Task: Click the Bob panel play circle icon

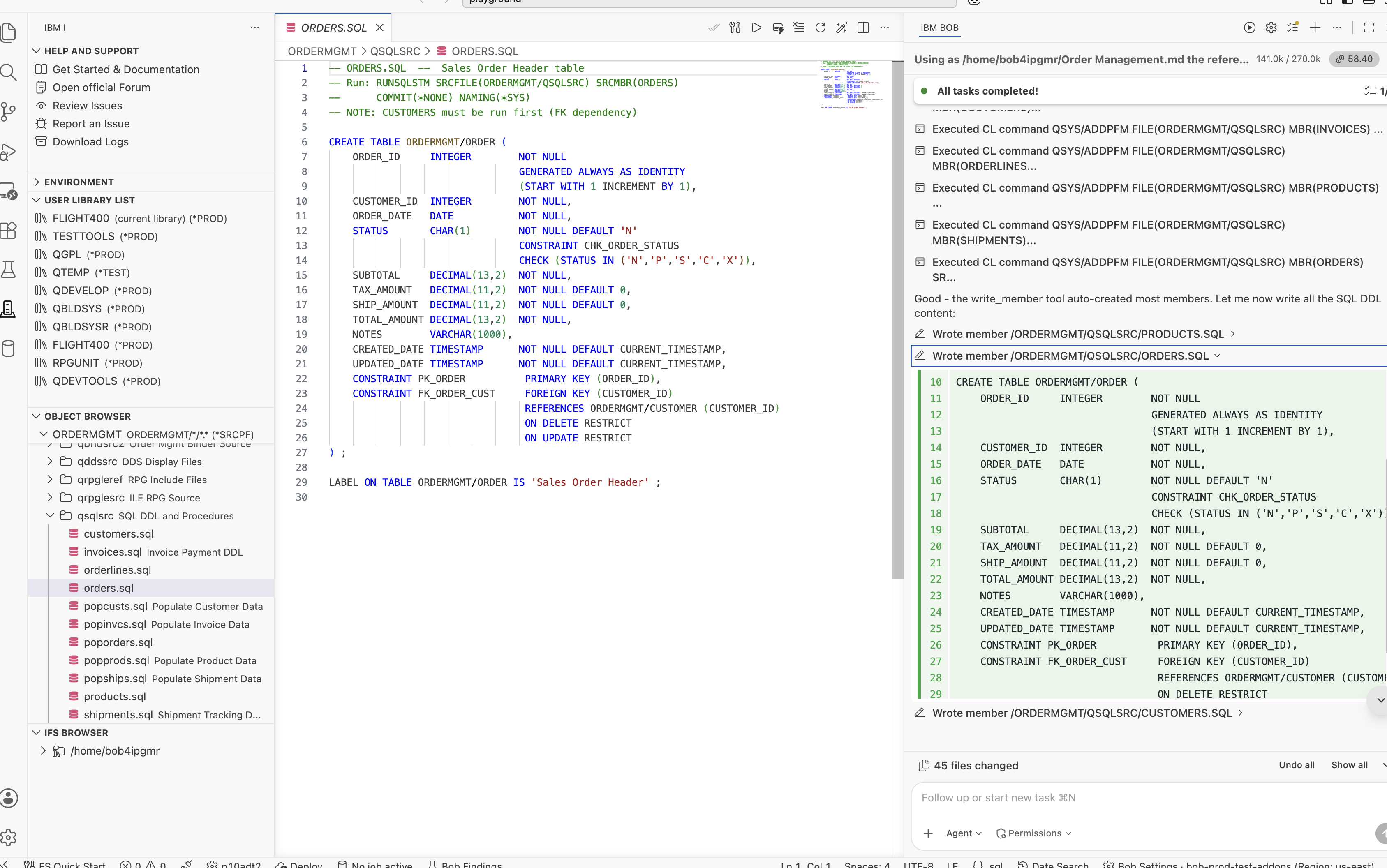Action: pyautogui.click(x=1249, y=28)
